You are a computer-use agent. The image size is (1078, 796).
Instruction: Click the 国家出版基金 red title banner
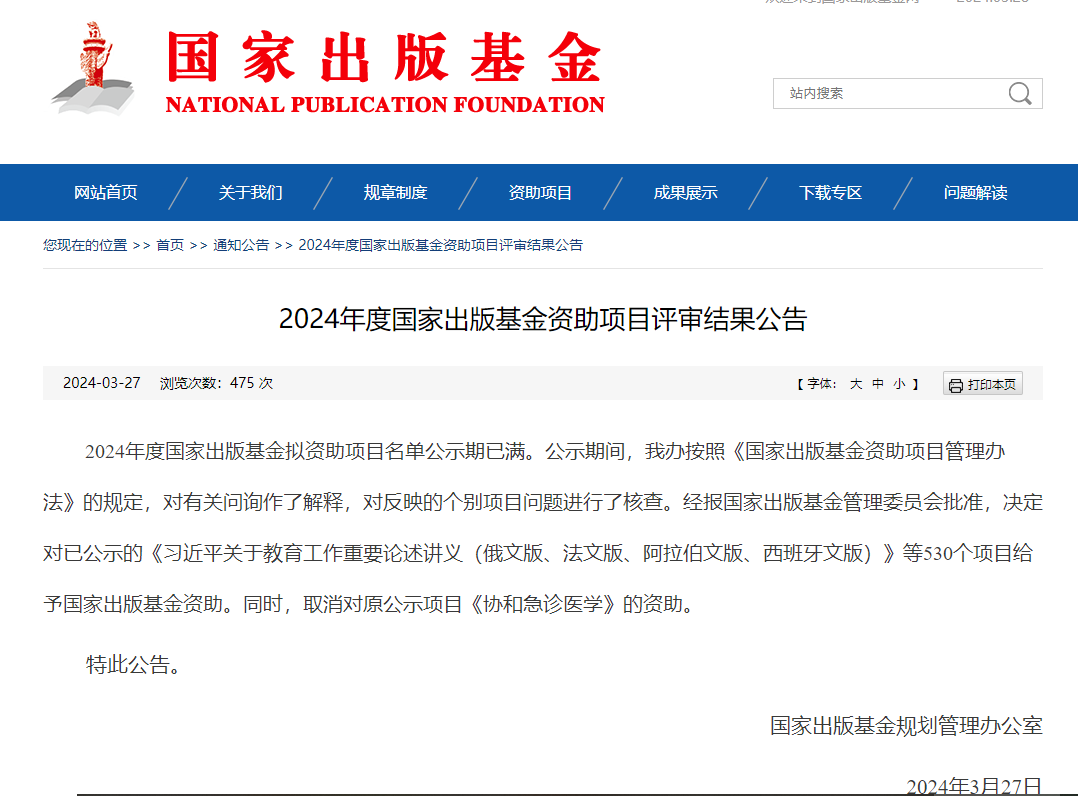click(385, 57)
